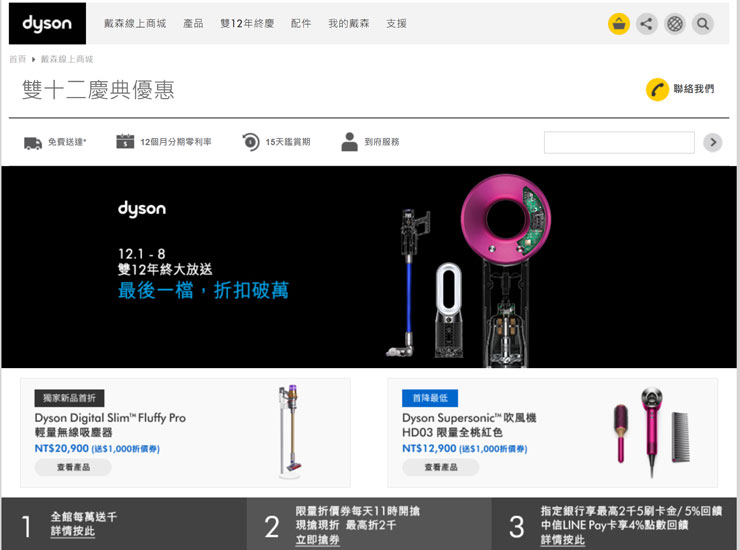Select 配件 in the navigation bar
Screen dimensions: 740x550
coord(301,23)
